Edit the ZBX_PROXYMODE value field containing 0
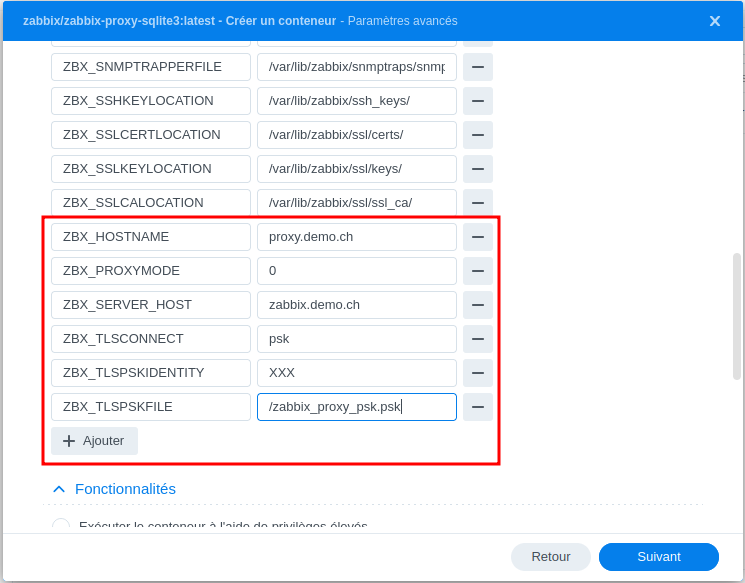The width and height of the screenshot is (745, 583). (357, 271)
